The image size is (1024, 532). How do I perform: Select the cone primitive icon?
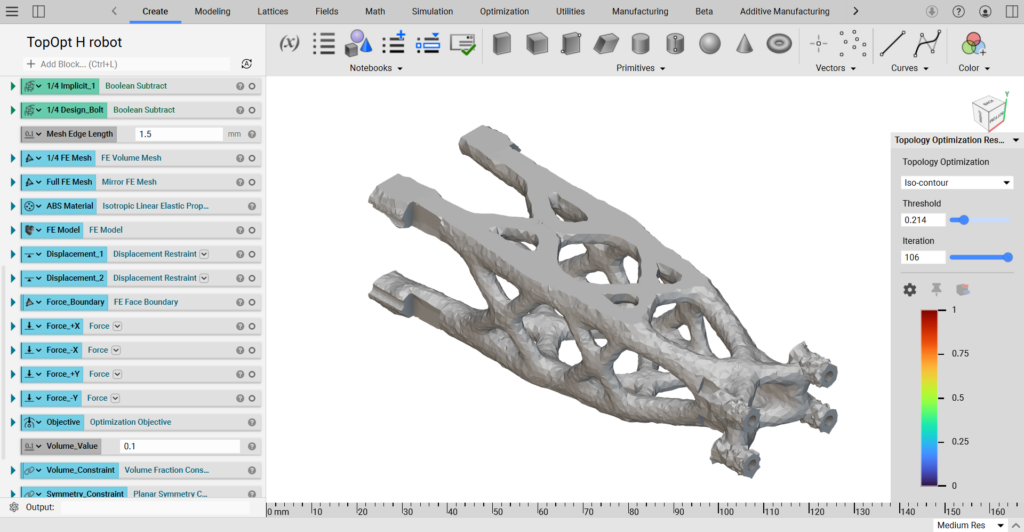[744, 44]
